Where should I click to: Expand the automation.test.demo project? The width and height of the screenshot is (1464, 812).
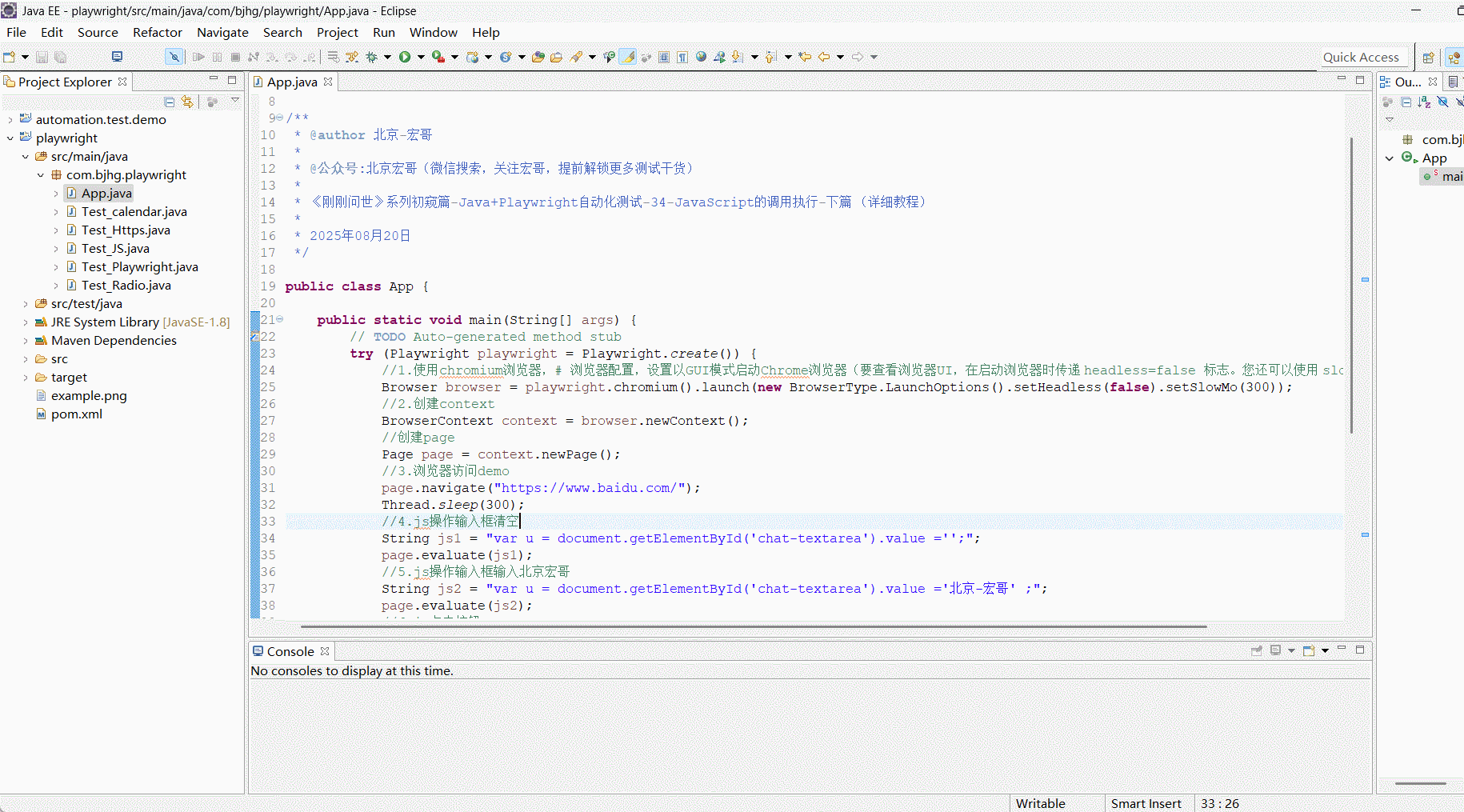click(10, 120)
